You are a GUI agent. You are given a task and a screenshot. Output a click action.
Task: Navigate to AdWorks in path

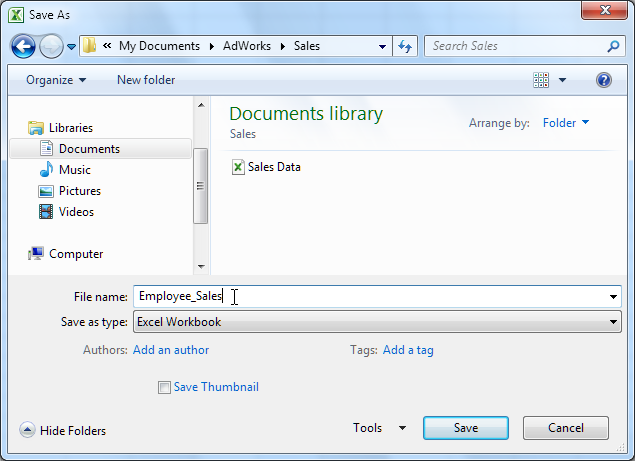[247, 46]
